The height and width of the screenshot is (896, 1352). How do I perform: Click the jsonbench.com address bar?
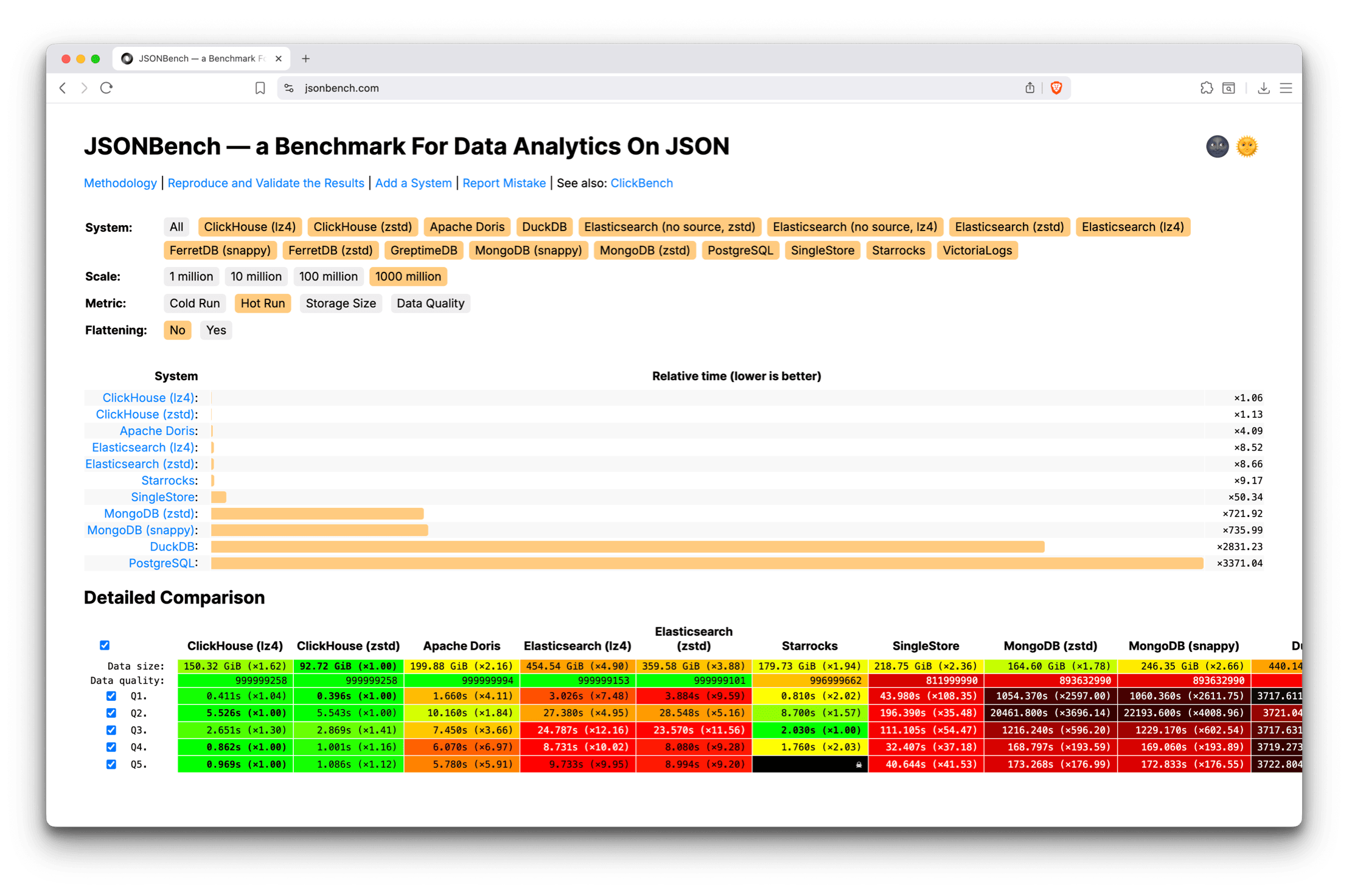[x=342, y=88]
